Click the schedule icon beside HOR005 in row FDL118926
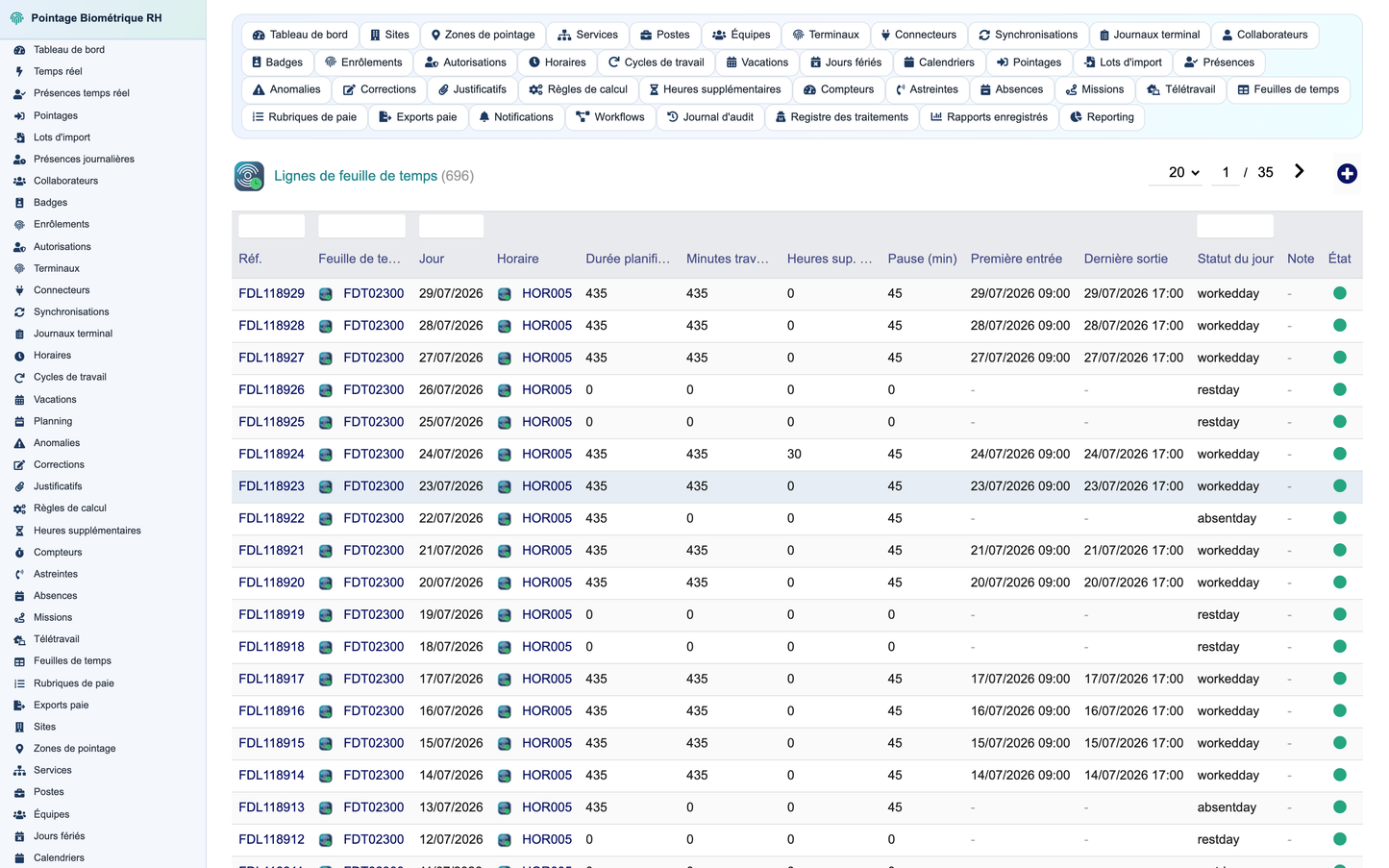 pos(505,390)
